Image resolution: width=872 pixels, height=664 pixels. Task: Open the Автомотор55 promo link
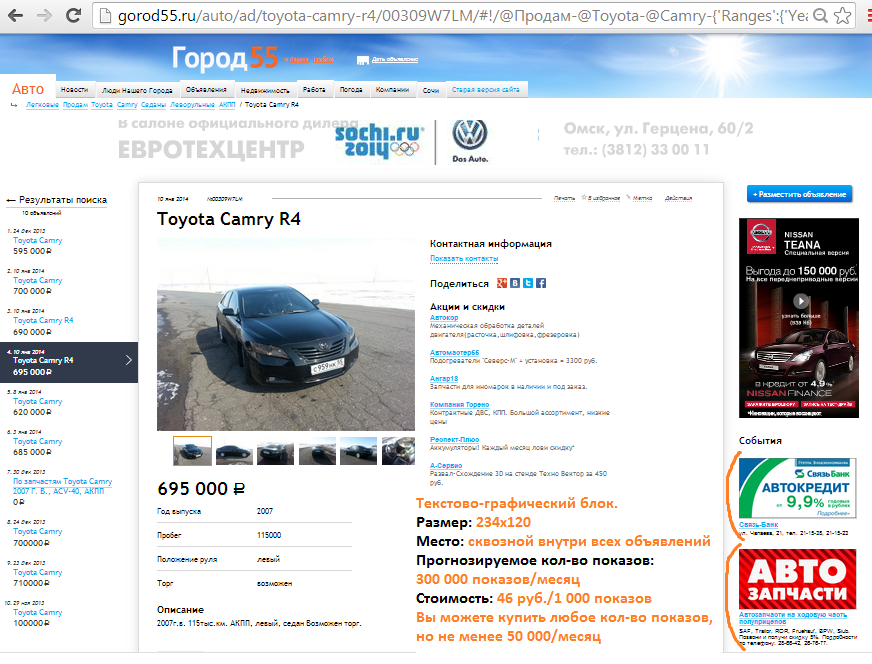454,353
